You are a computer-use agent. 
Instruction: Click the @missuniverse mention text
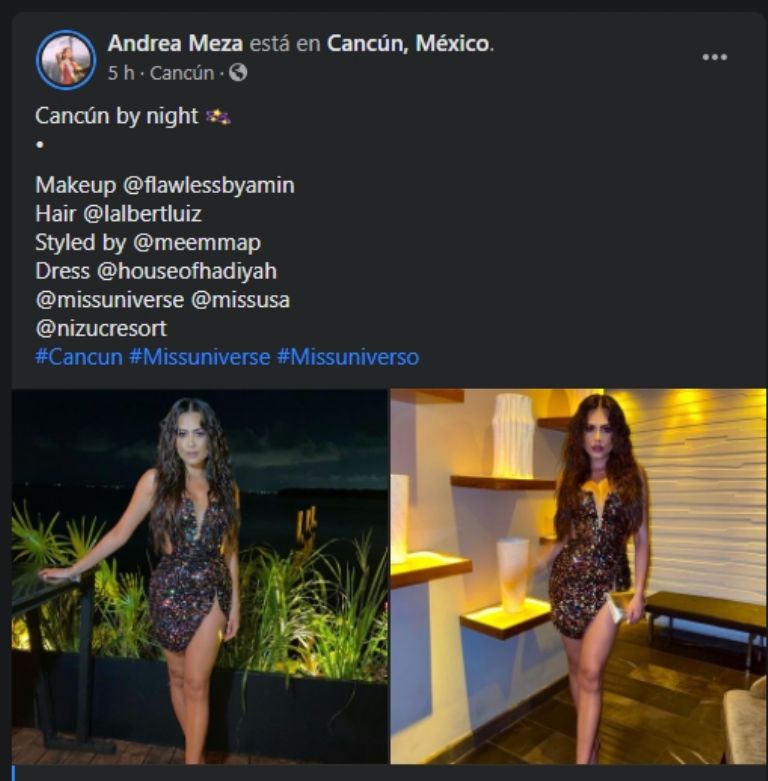coord(110,300)
